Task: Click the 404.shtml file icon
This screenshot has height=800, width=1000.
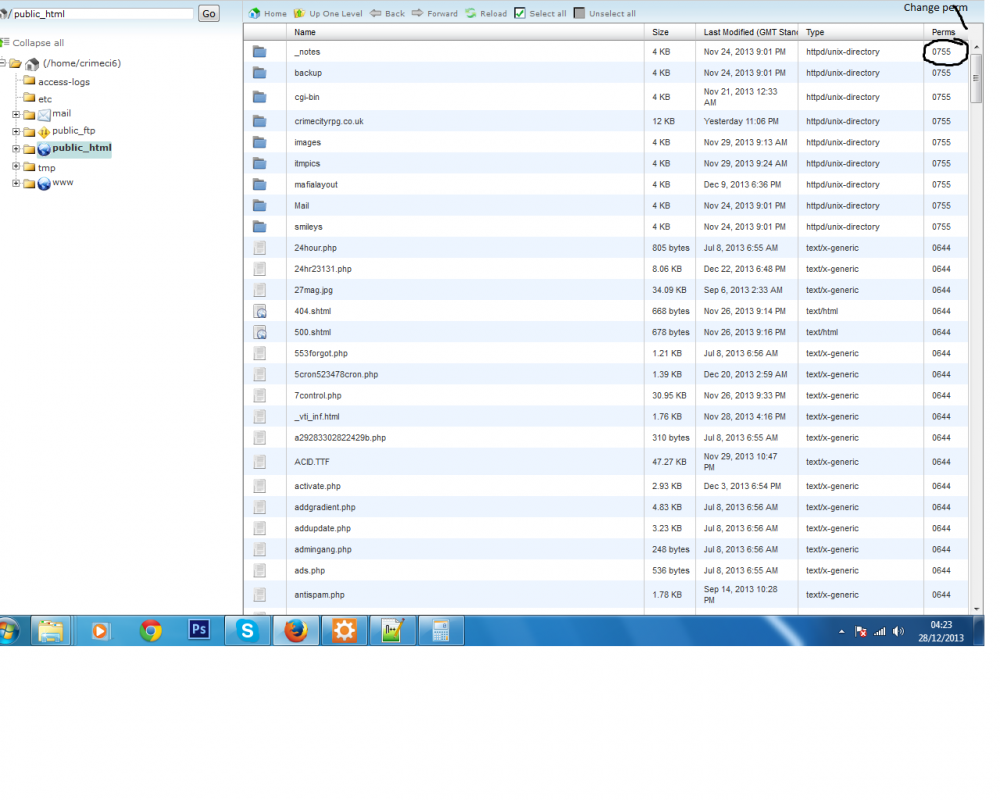Action: [x=259, y=311]
